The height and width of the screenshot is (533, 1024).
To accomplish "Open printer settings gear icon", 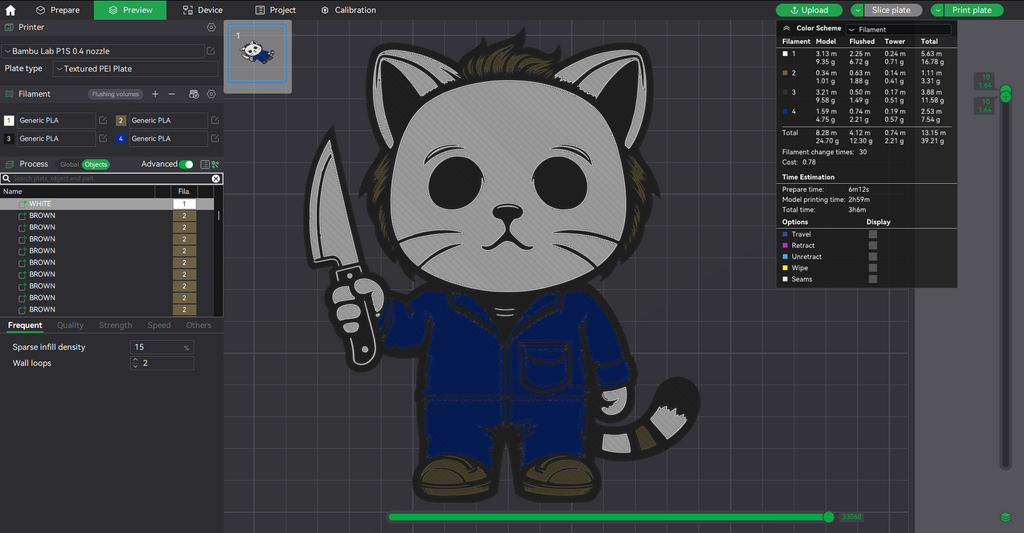I will [211, 27].
